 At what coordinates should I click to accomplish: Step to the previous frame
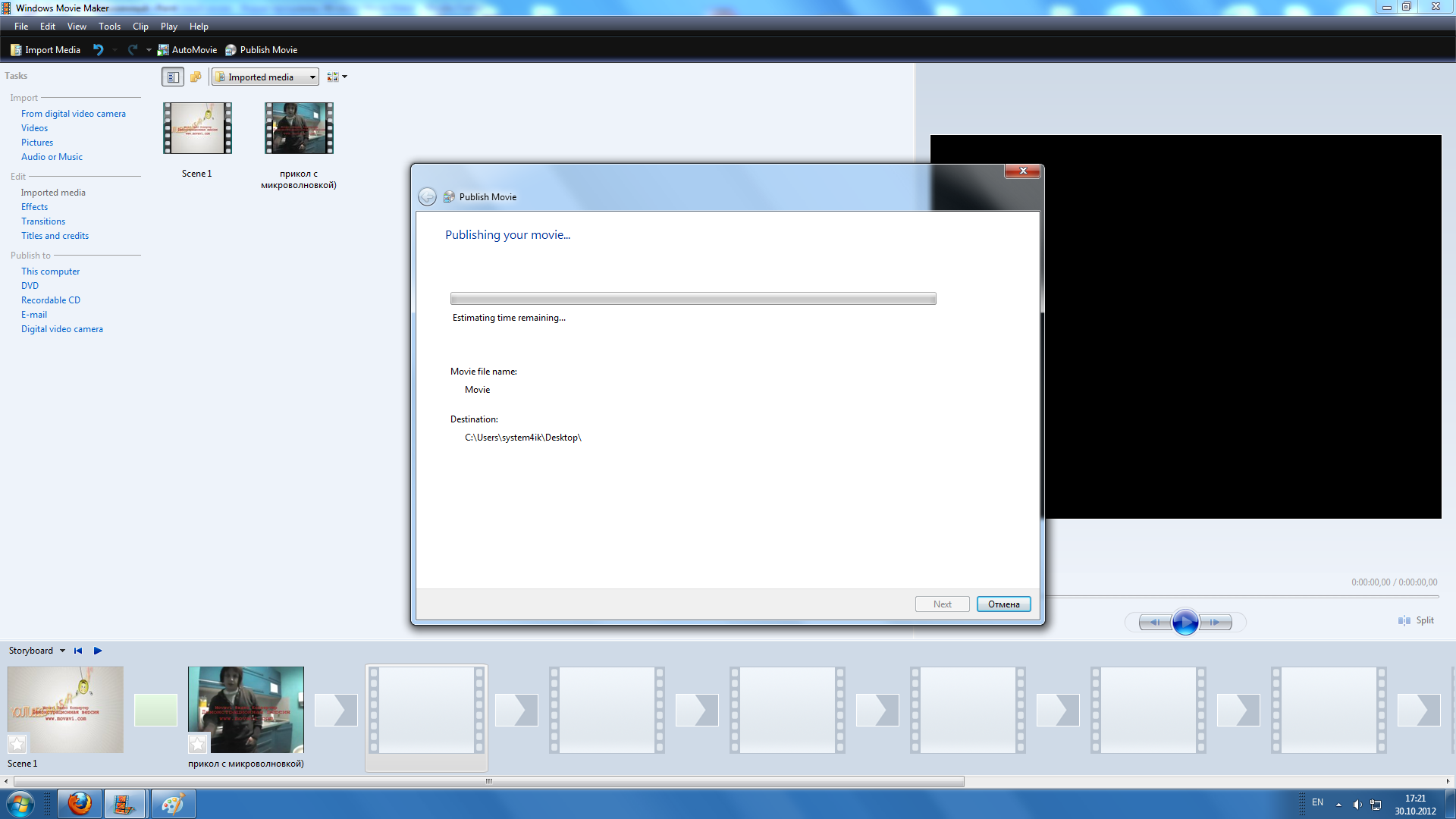point(1154,622)
